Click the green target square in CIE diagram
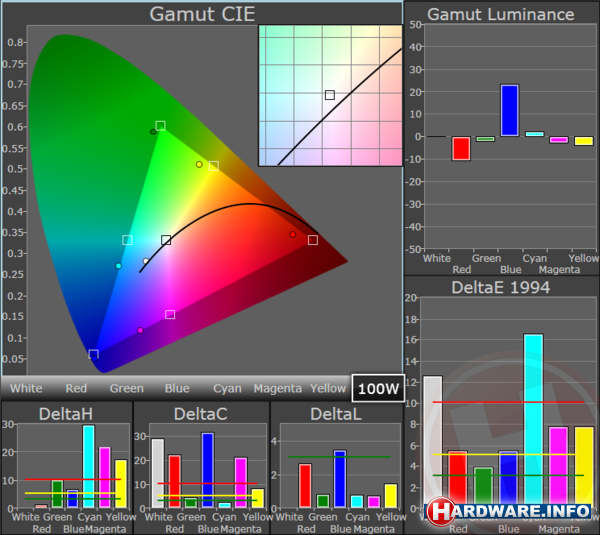Image resolution: width=600 pixels, height=535 pixels. [160, 127]
